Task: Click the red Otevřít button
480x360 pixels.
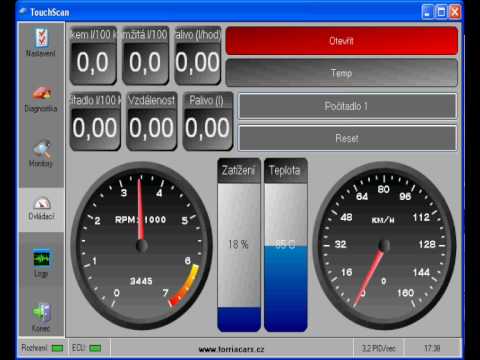Action: [342, 41]
